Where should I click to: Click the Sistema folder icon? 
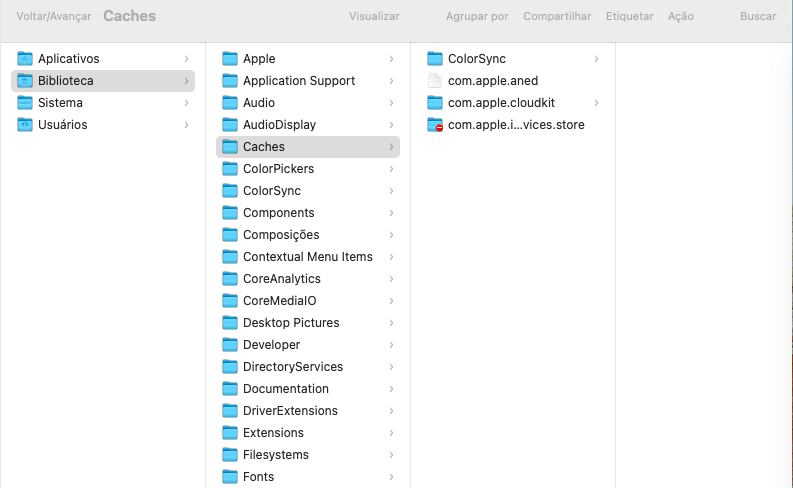(25, 103)
